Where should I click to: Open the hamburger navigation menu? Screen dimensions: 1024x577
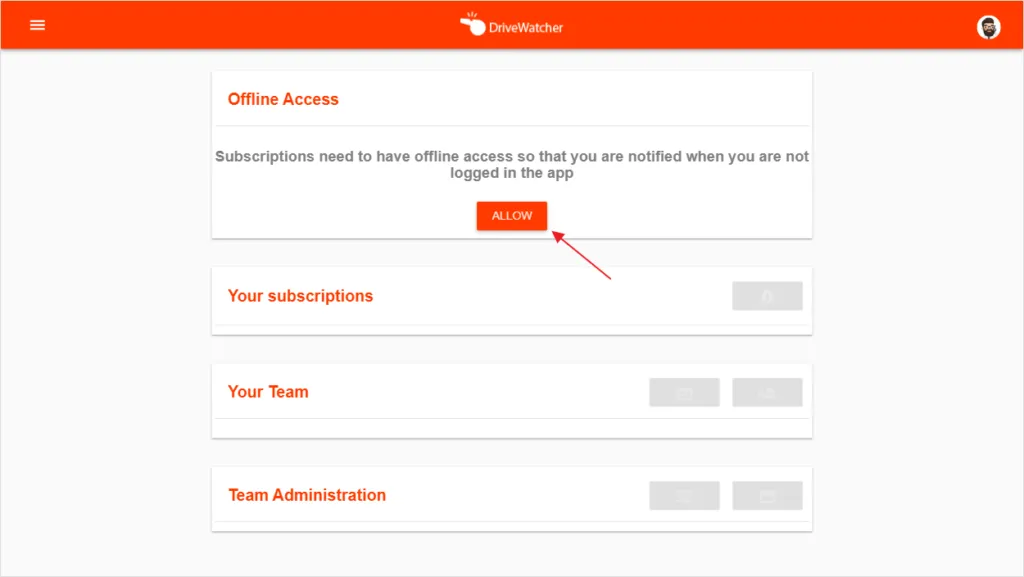(37, 25)
